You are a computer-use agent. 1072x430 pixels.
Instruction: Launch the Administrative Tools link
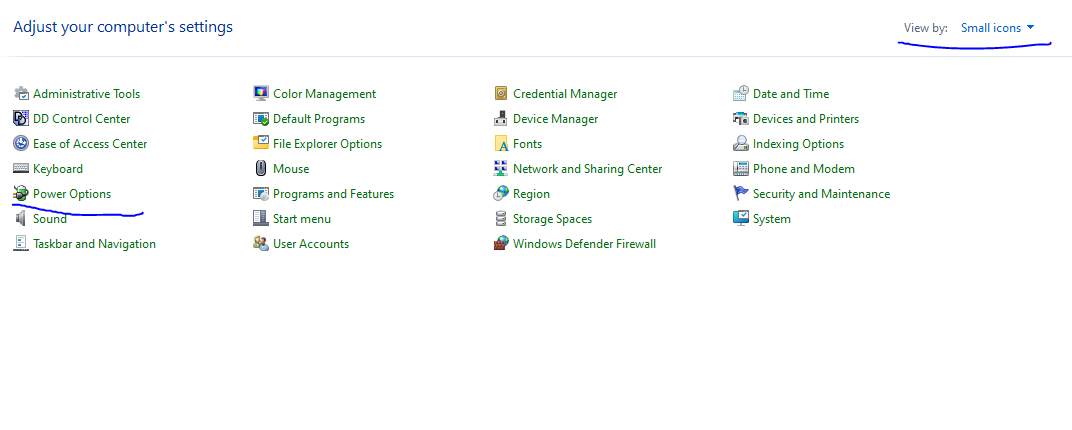tap(86, 94)
